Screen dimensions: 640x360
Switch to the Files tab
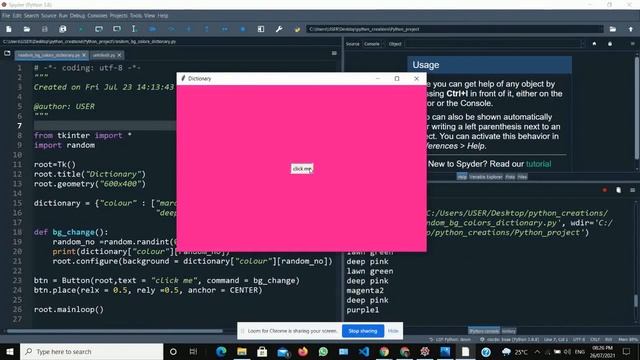pyautogui.click(x=522, y=177)
